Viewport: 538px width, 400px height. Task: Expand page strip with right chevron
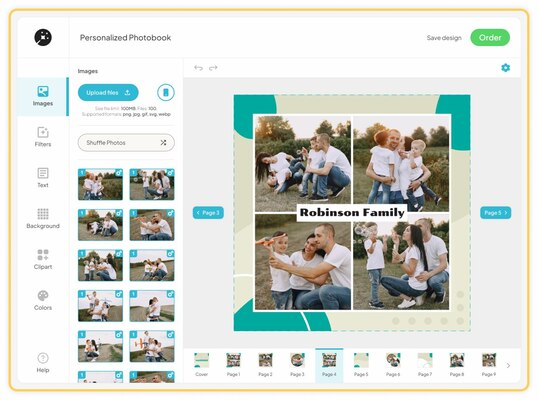coord(508,366)
